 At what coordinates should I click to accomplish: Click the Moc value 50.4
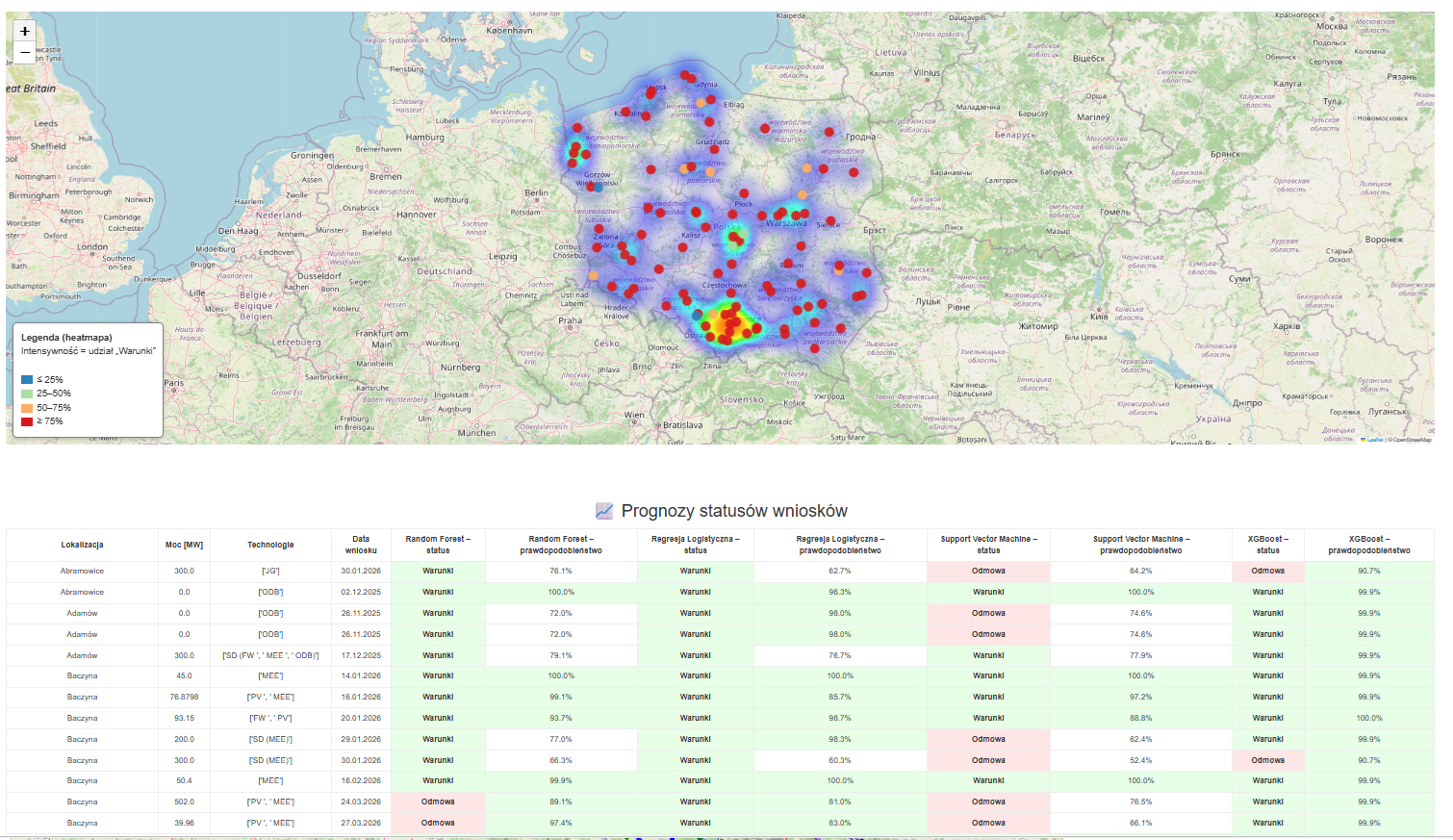(x=185, y=781)
